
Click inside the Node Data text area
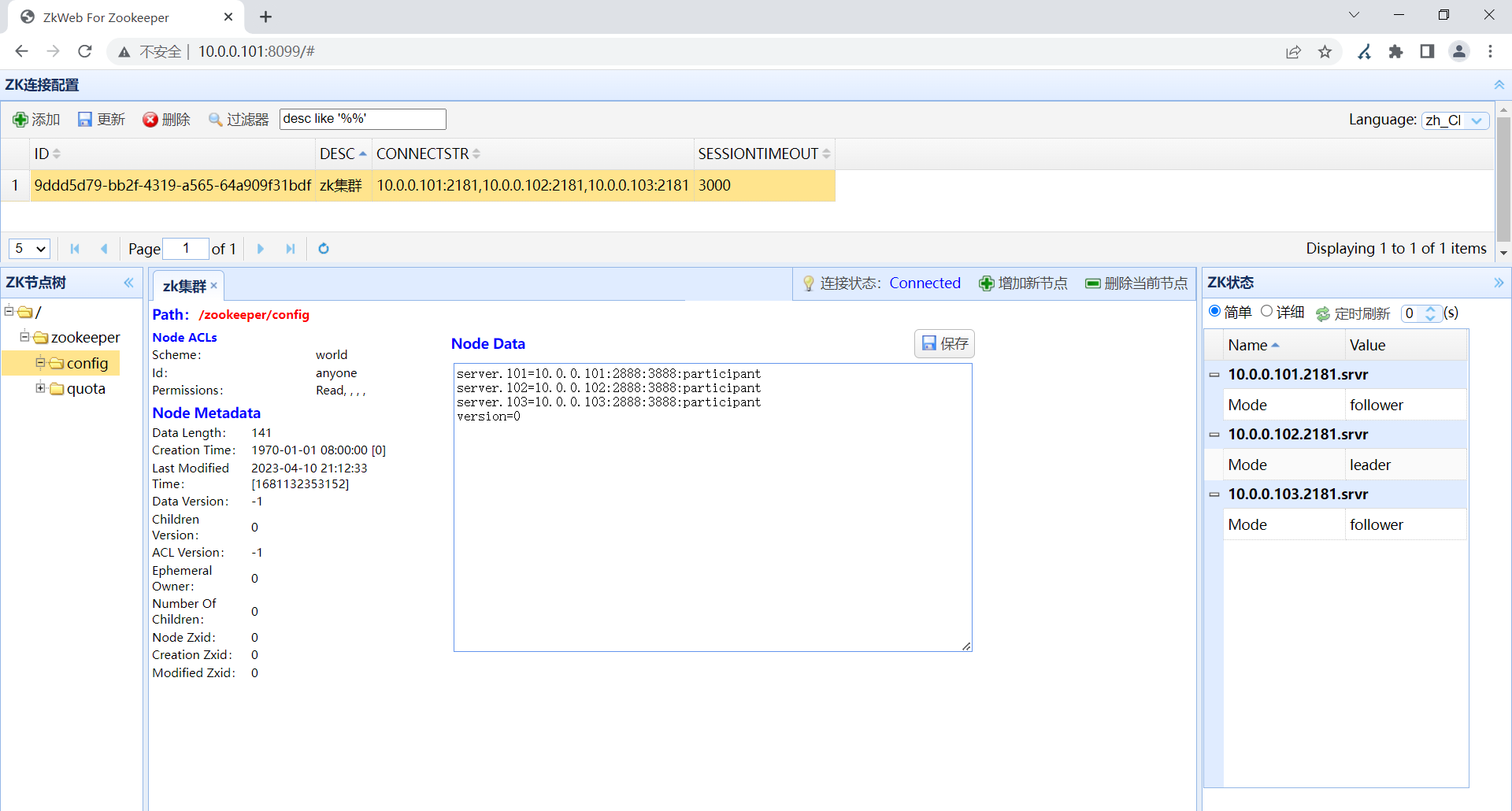click(x=713, y=507)
